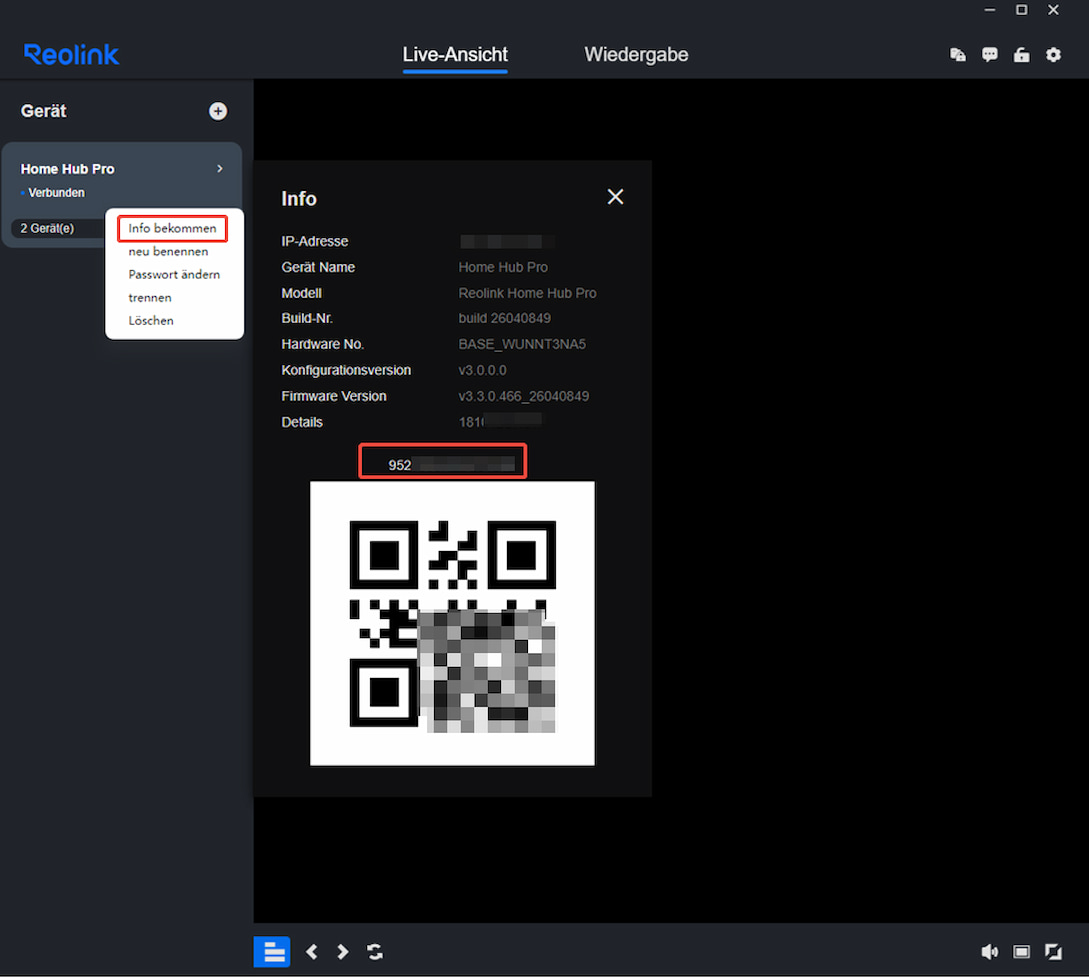
Task: Choose 'trennen' to disconnect the device
Action: (150, 297)
